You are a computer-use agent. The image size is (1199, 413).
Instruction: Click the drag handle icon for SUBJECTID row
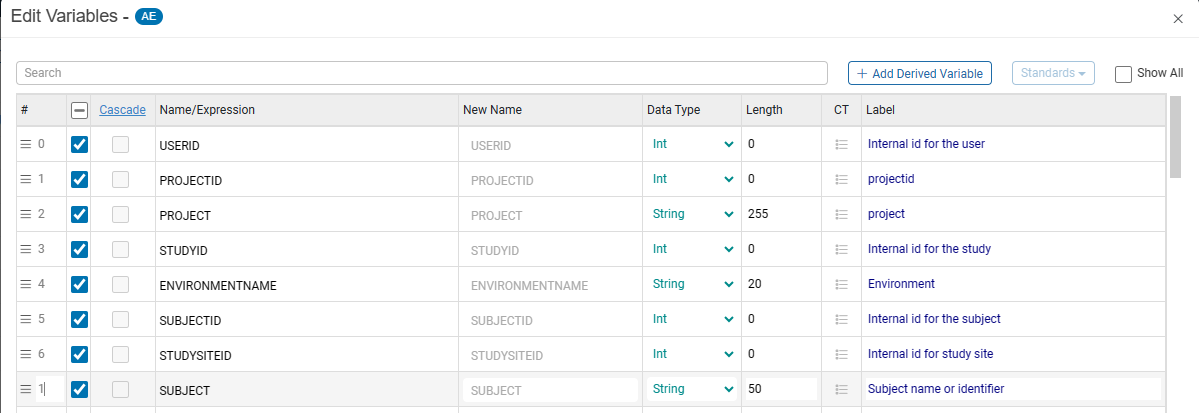(x=26, y=320)
